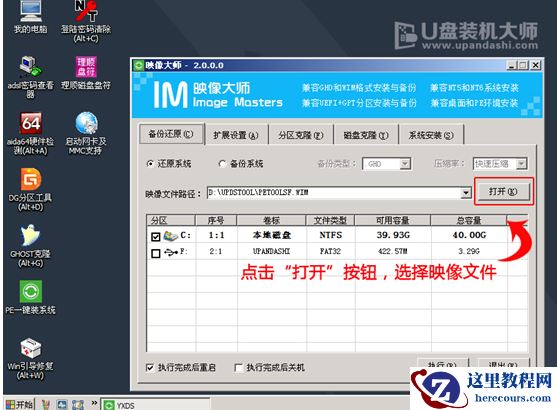This screenshot has height=410, width=557.
Task: Open the GHOST克隆 desktop icon
Action: pyautogui.click(x=31, y=246)
